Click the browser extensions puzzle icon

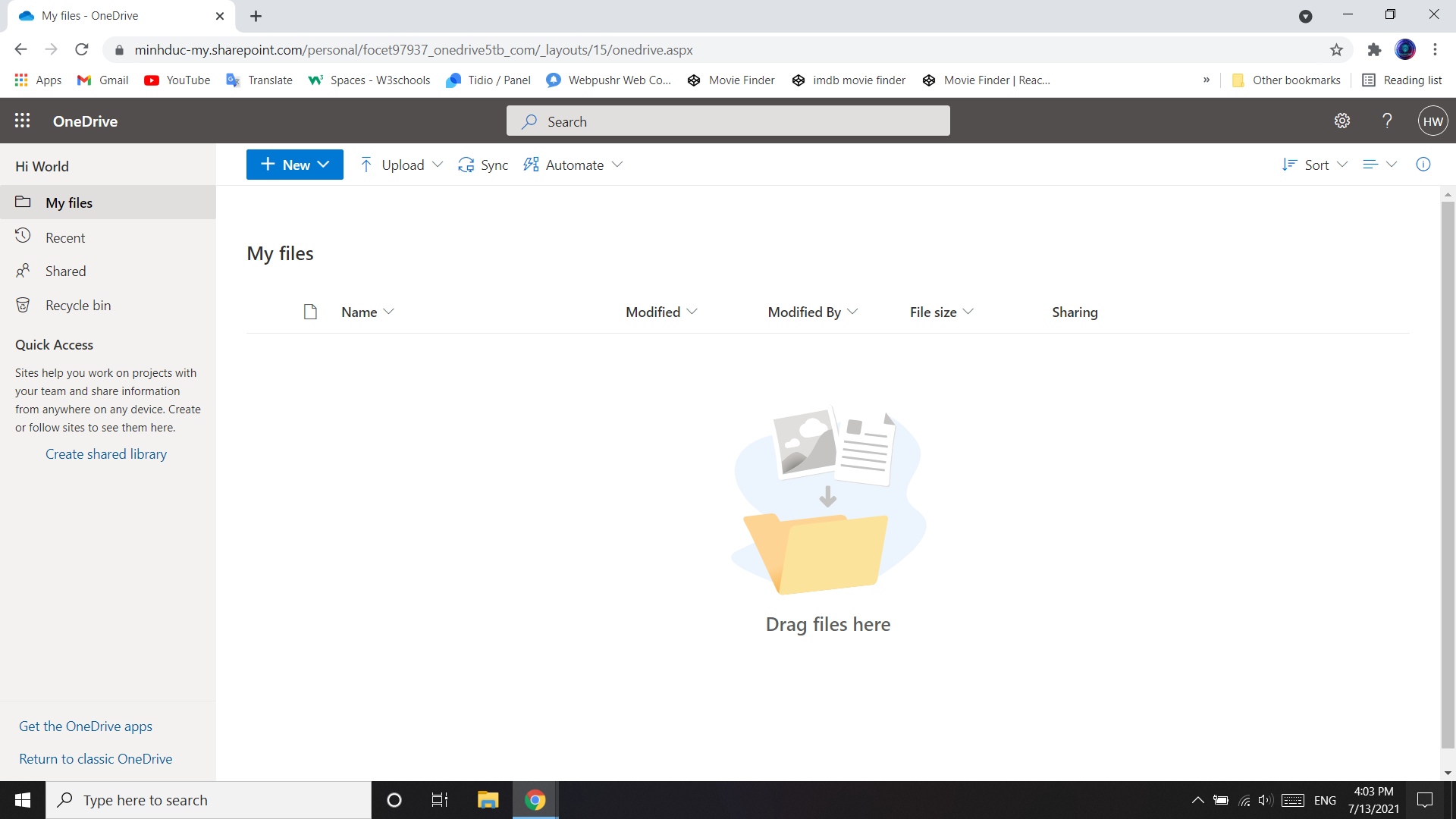tap(1375, 49)
